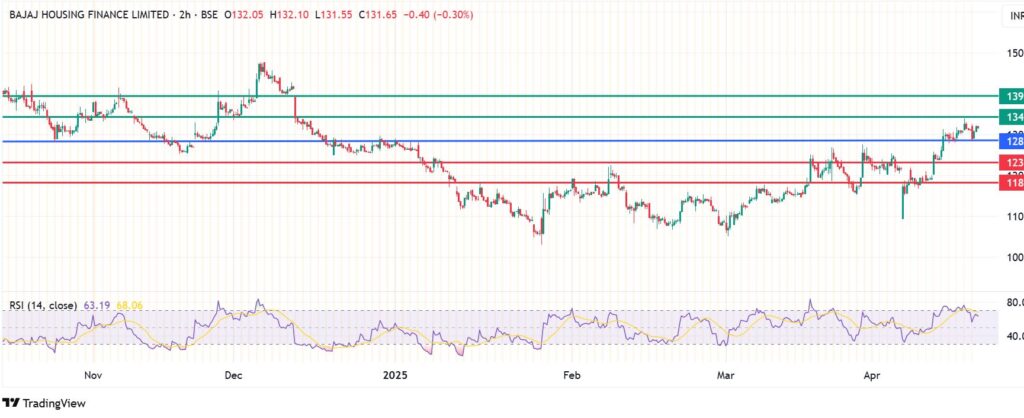Click the green 139 price label

(x=1011, y=95)
